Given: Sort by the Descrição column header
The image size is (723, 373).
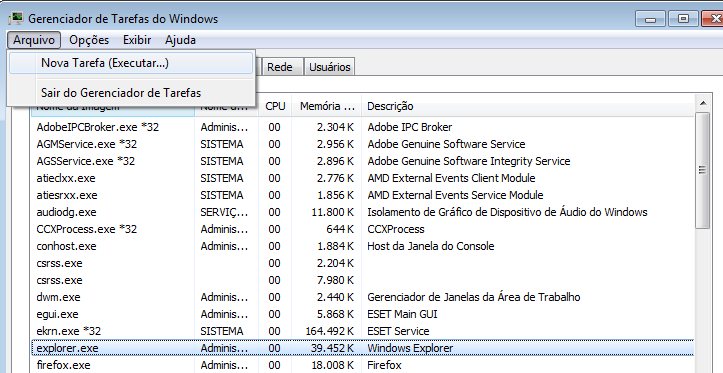Looking at the screenshot, I should pyautogui.click(x=528, y=106).
